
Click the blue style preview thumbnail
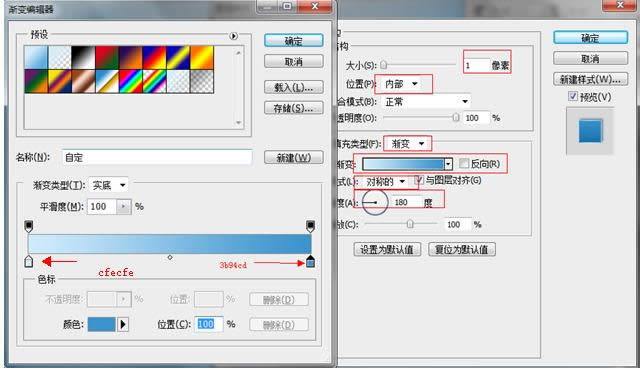point(590,131)
